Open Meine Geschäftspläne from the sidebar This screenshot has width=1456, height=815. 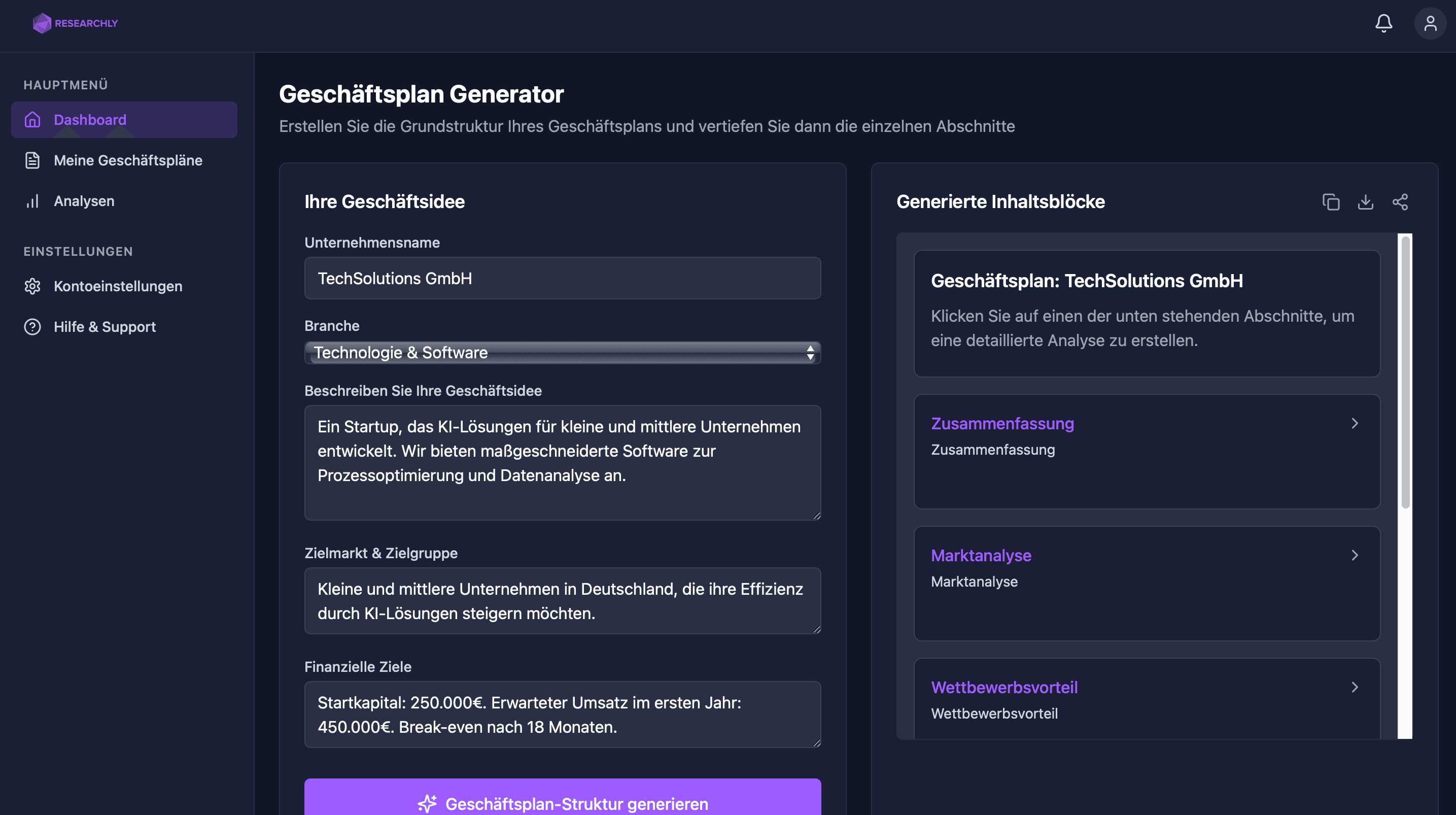click(x=128, y=160)
